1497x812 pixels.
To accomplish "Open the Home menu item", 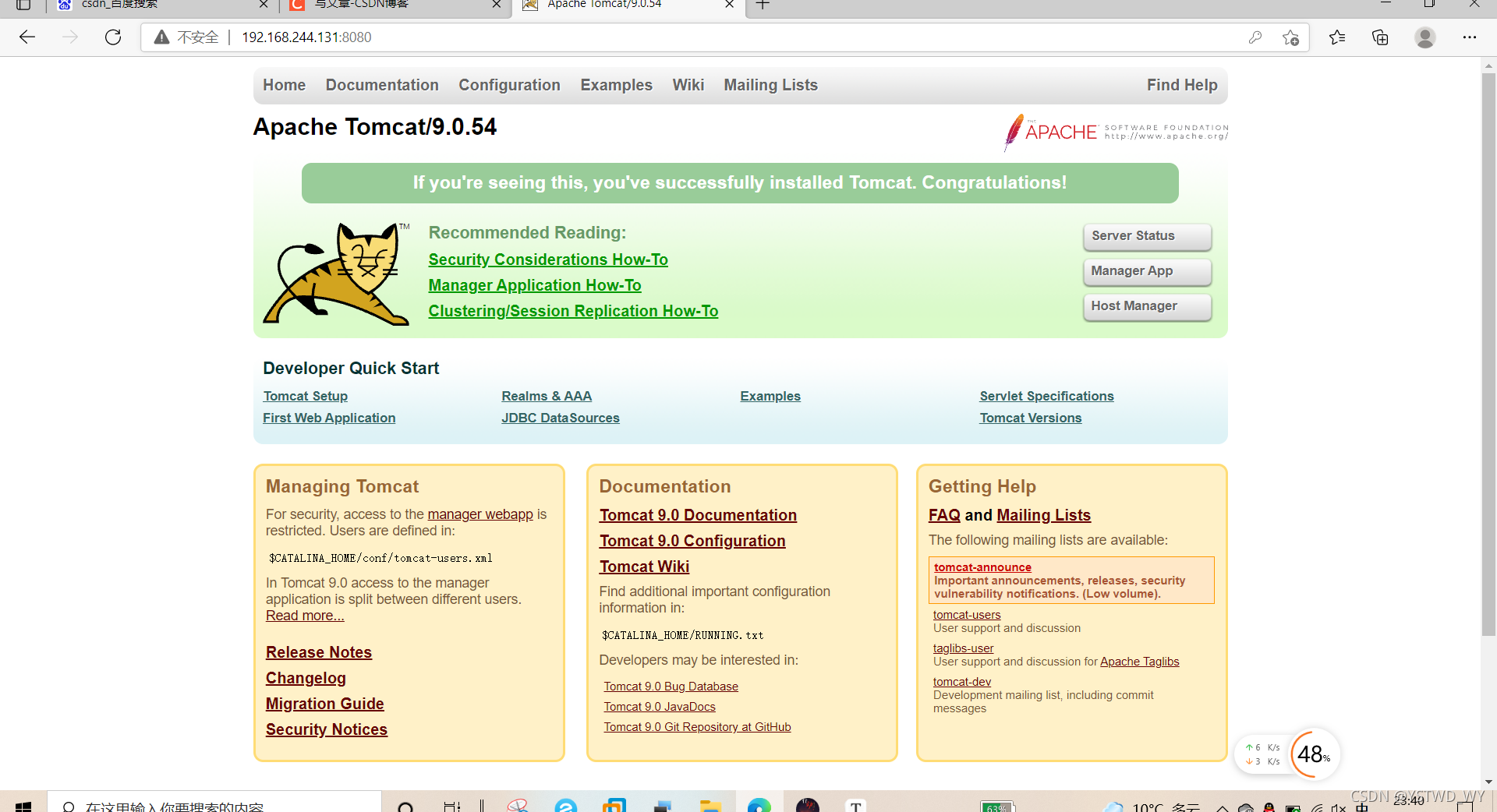I will coord(284,85).
